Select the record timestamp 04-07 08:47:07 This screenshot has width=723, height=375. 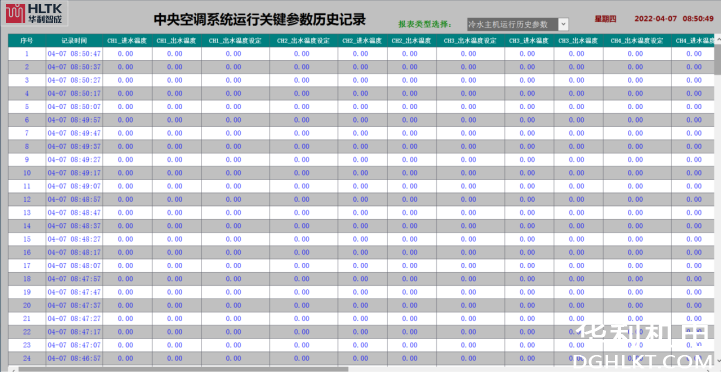74,345
